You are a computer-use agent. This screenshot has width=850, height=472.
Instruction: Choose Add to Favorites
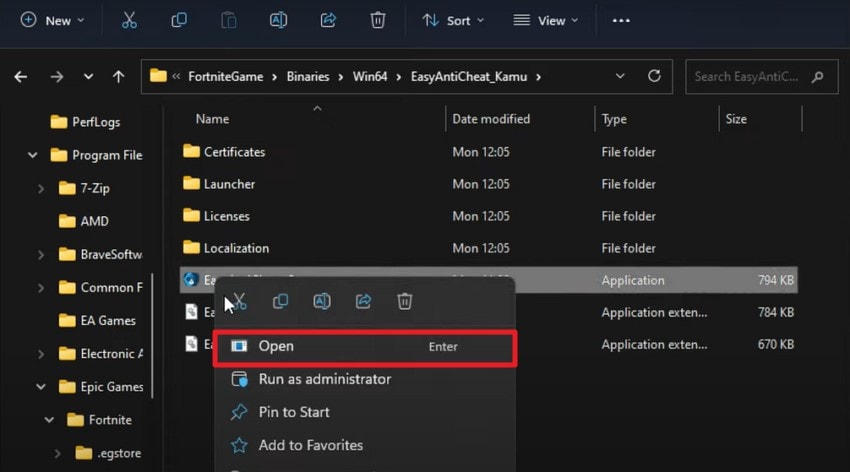pyautogui.click(x=364, y=445)
